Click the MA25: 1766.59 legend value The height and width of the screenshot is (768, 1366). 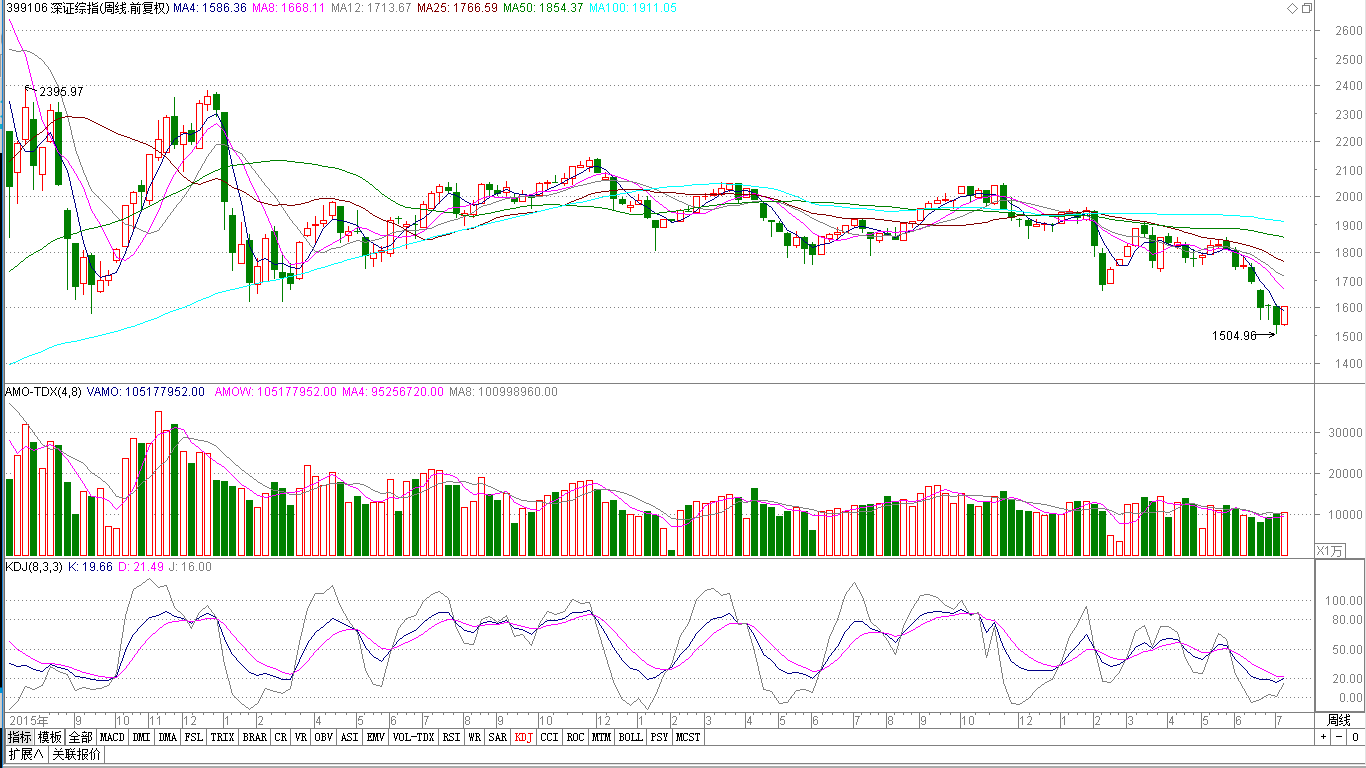(x=457, y=8)
